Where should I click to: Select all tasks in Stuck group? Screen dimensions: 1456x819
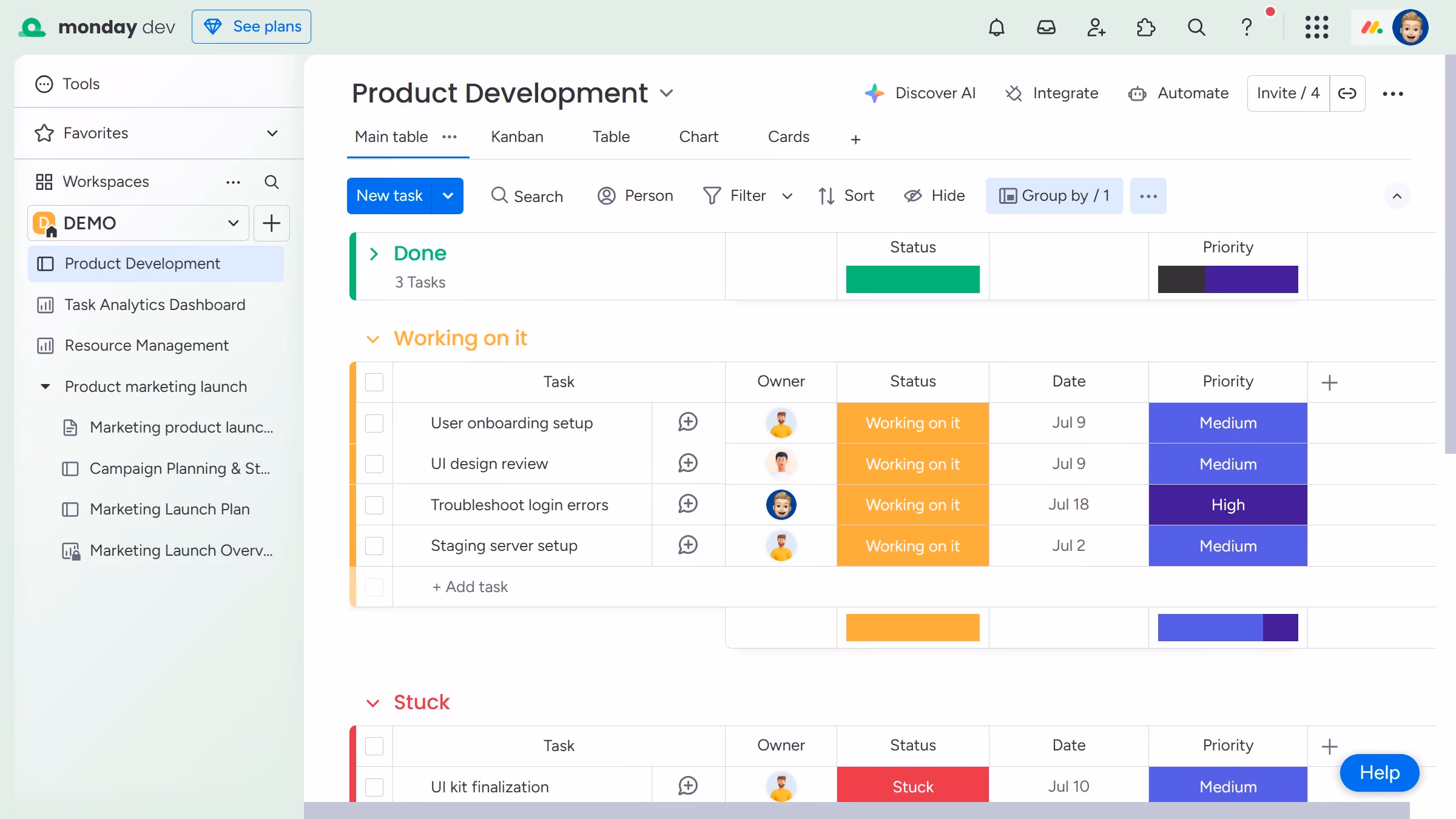click(374, 746)
